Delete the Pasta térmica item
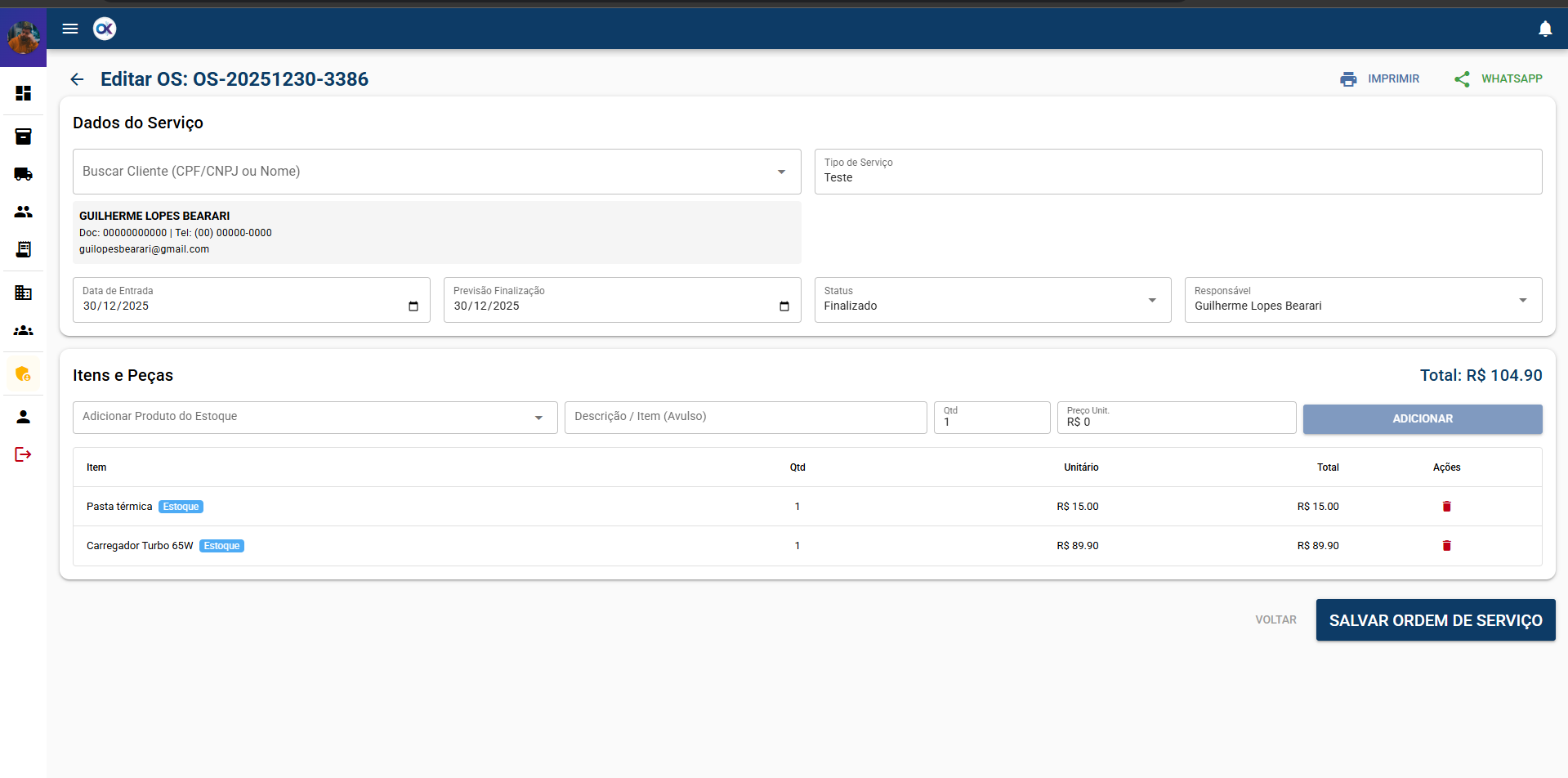1568x778 pixels. 1446,507
